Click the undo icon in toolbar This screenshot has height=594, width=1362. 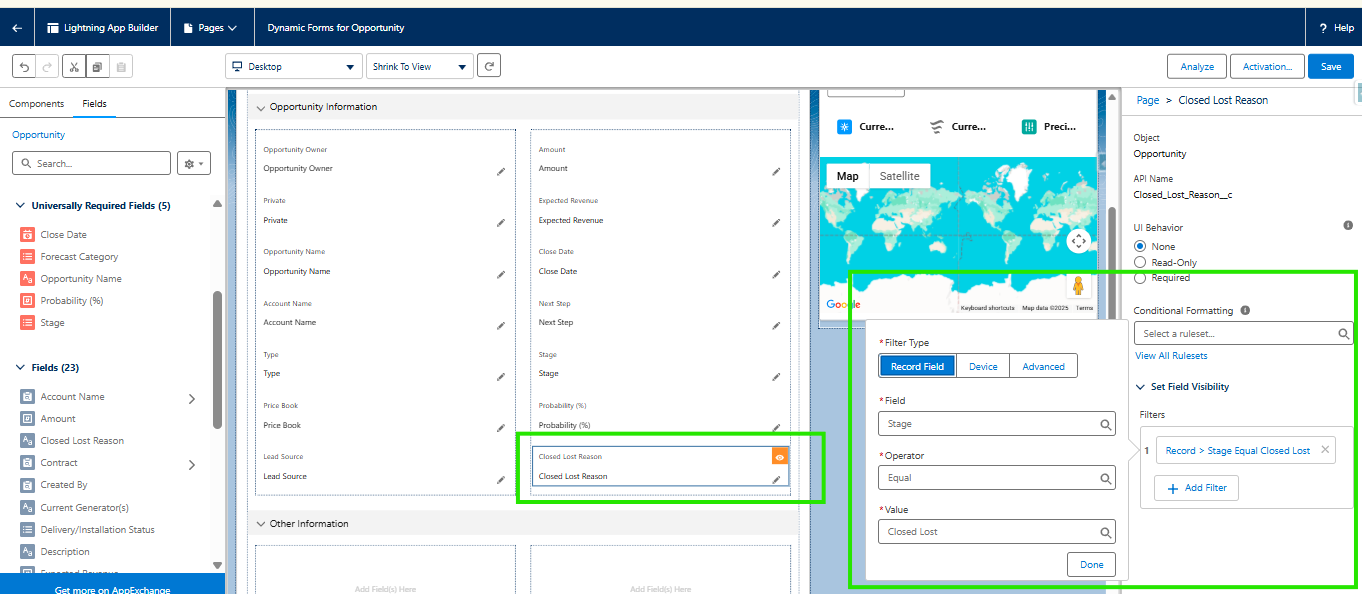(x=25, y=67)
